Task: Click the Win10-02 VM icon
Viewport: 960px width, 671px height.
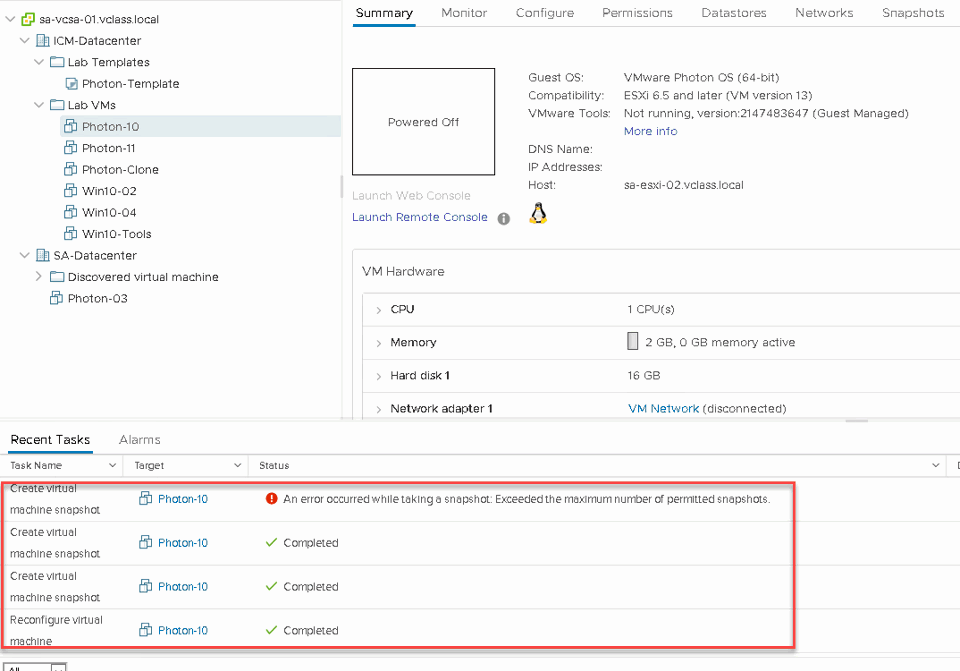Action: (71, 190)
